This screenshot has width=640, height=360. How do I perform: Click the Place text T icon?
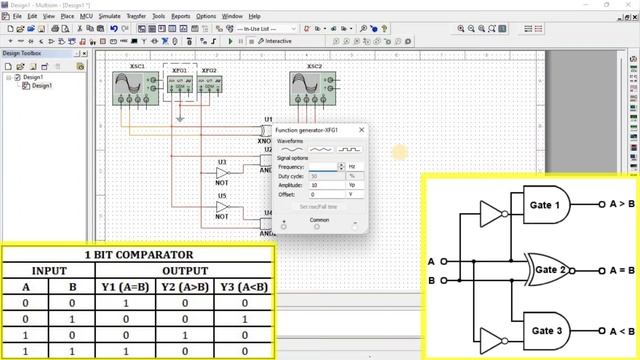(x=144, y=41)
